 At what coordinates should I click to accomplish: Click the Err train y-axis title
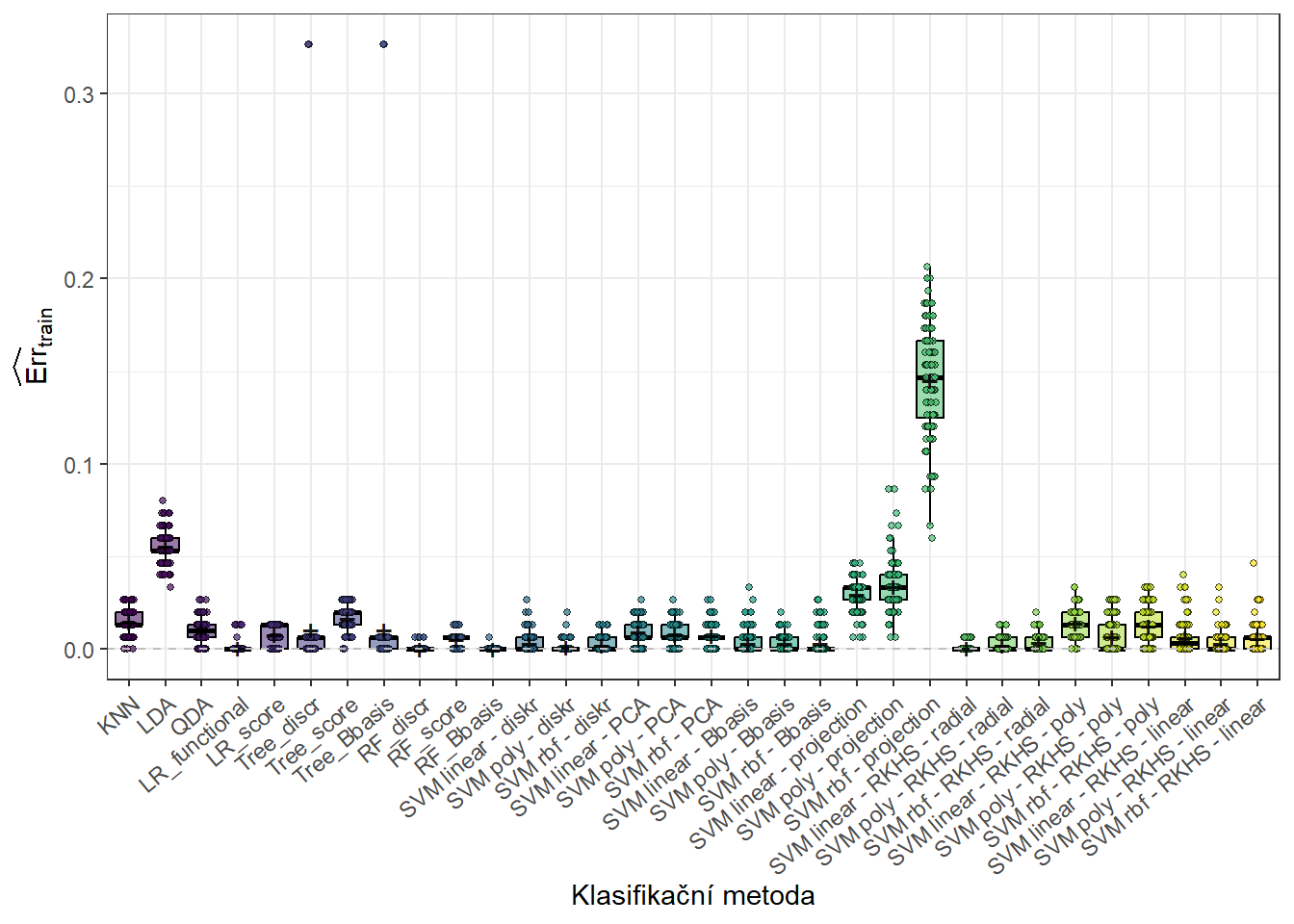coord(37,348)
